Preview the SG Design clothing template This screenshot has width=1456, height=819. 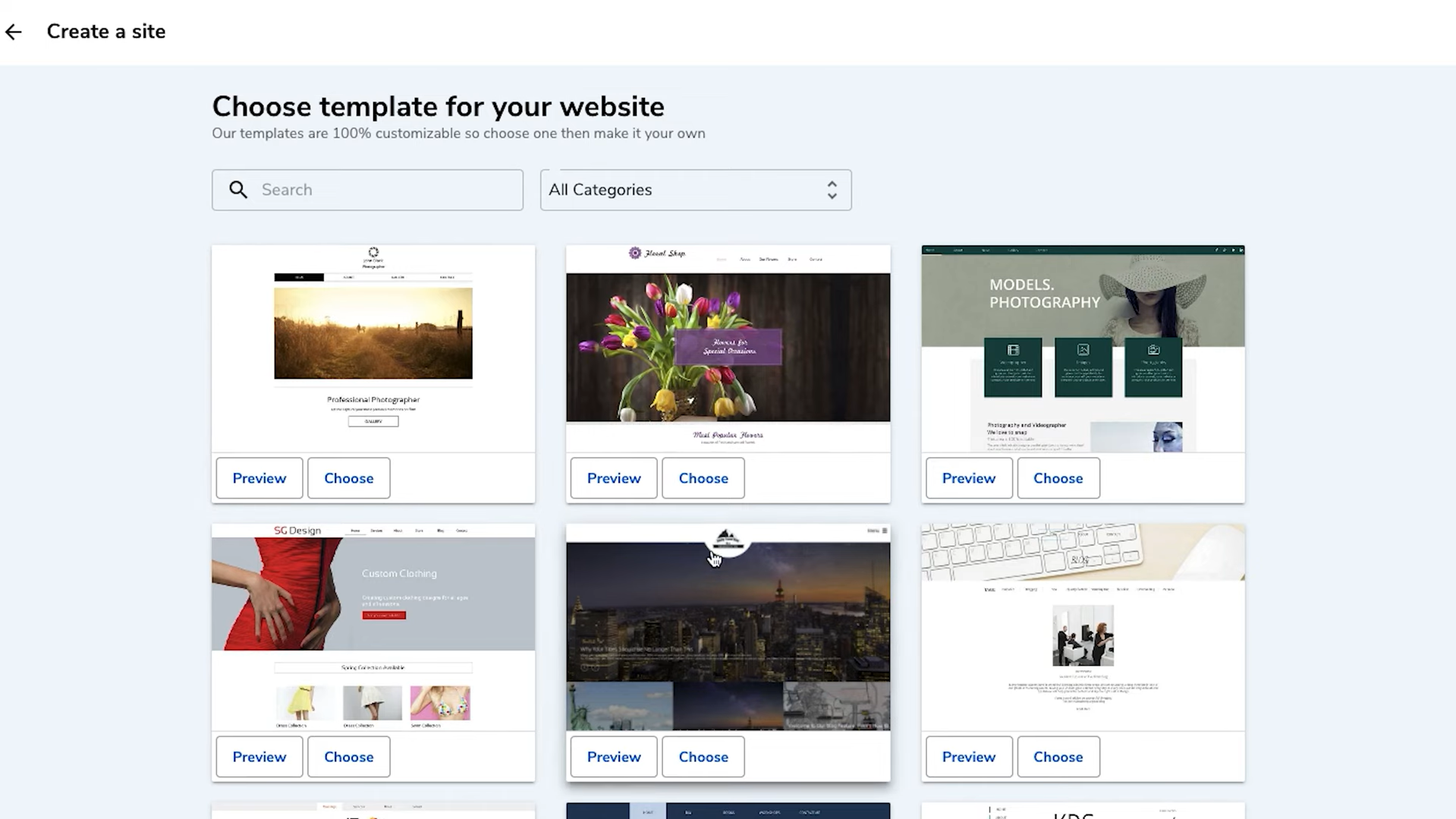click(x=259, y=756)
